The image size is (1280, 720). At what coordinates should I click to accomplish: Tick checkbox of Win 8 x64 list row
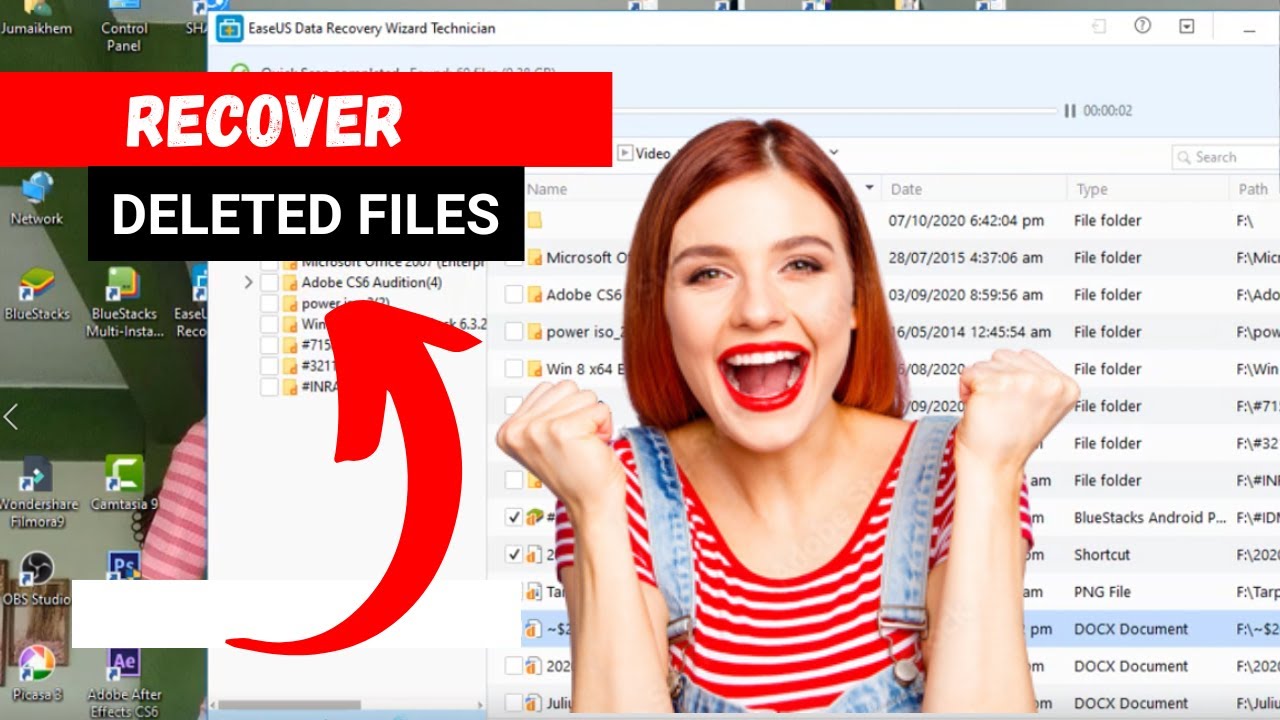(x=513, y=369)
